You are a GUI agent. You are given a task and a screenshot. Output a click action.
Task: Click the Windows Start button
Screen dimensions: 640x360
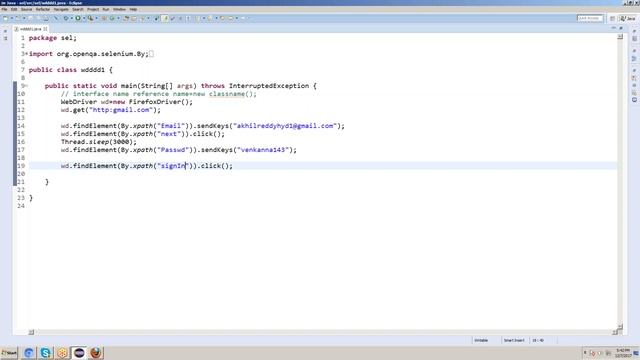9,353
